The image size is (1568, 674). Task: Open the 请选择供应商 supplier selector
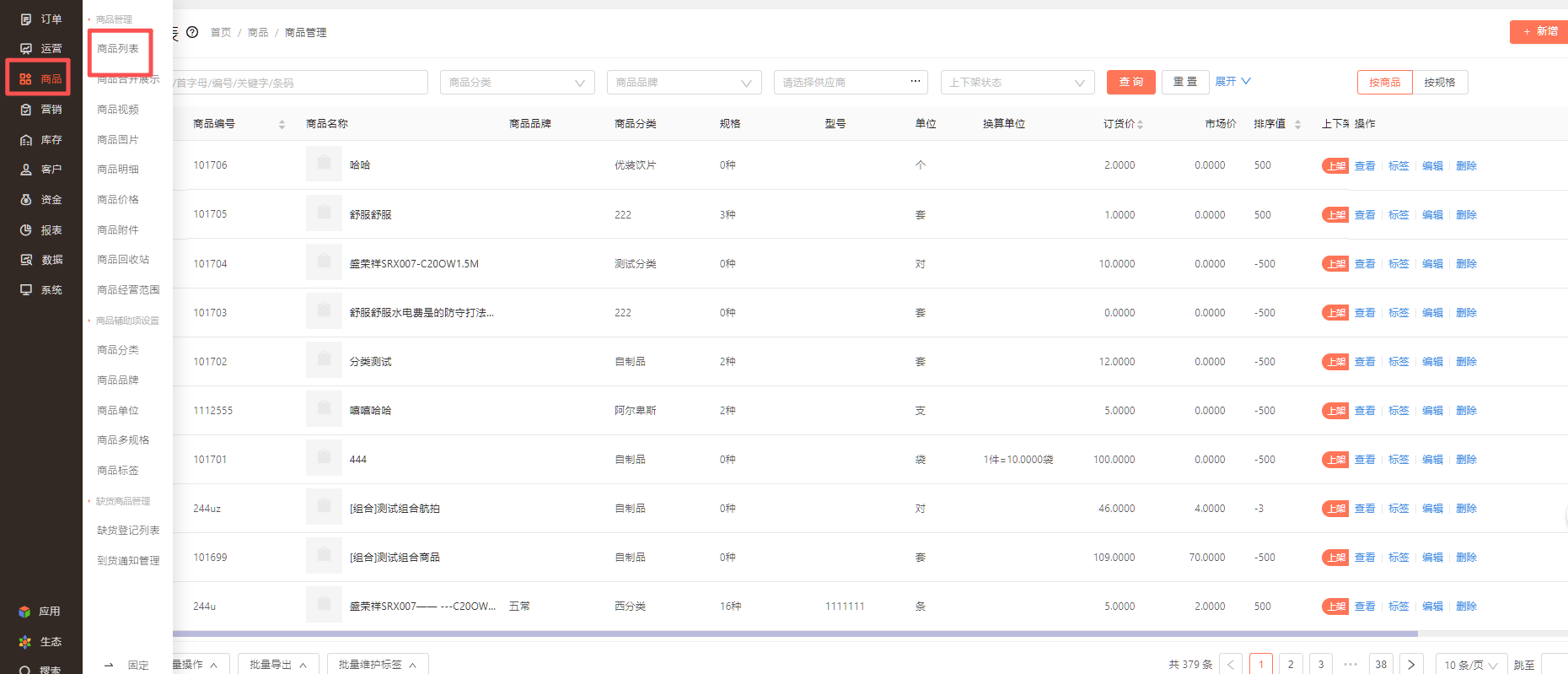pos(851,83)
